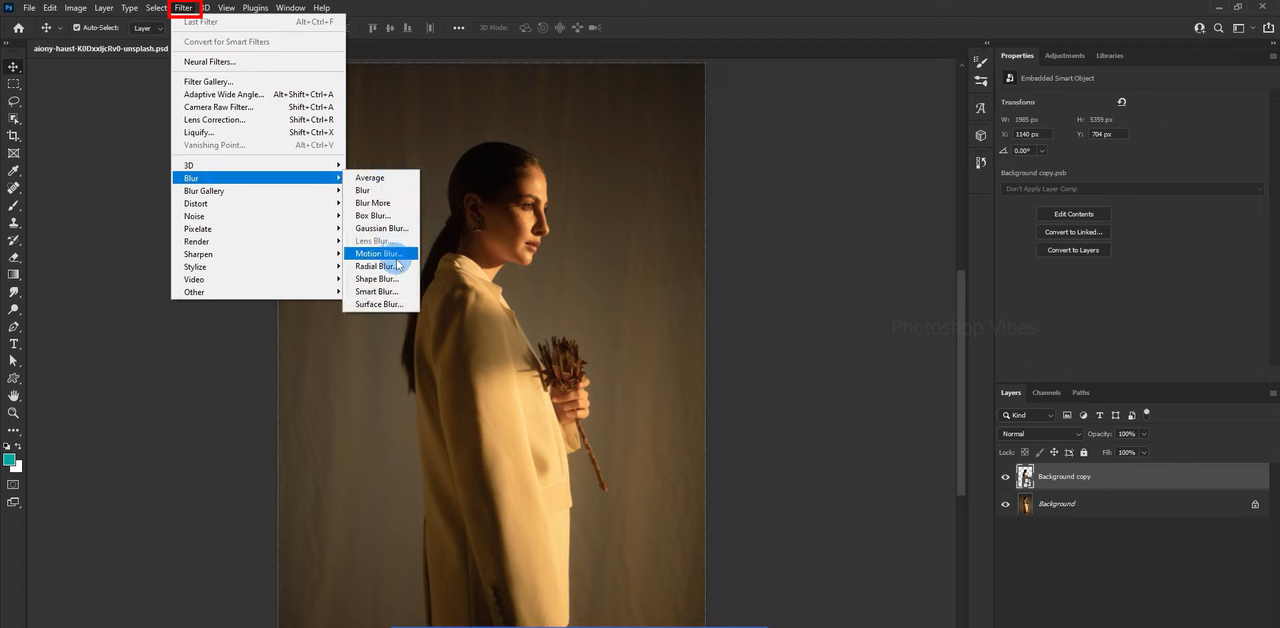1280x628 pixels.
Task: Select the Clone Stamp tool
Action: click(x=13, y=223)
